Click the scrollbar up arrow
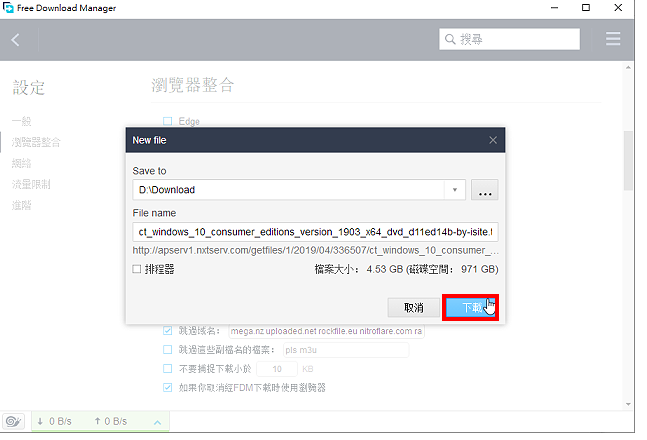The image size is (647, 440). point(628,67)
